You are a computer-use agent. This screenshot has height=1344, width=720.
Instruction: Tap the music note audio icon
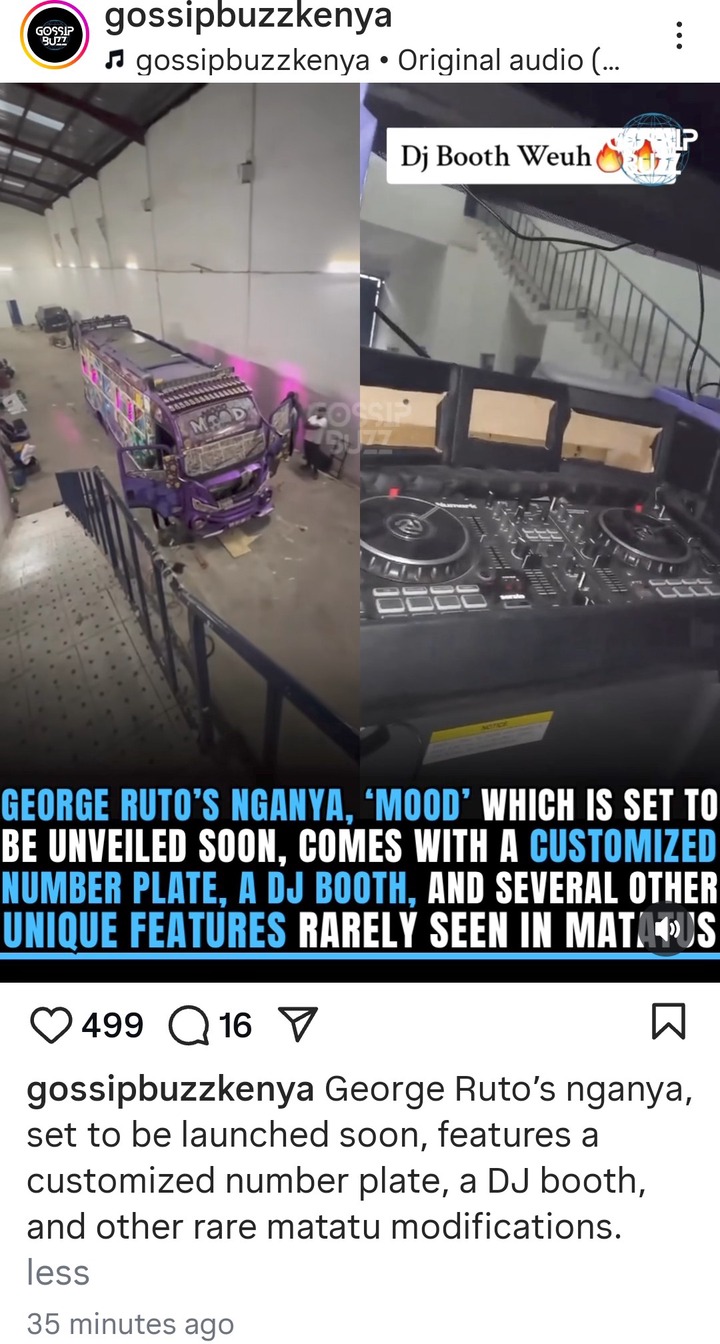coord(114,61)
